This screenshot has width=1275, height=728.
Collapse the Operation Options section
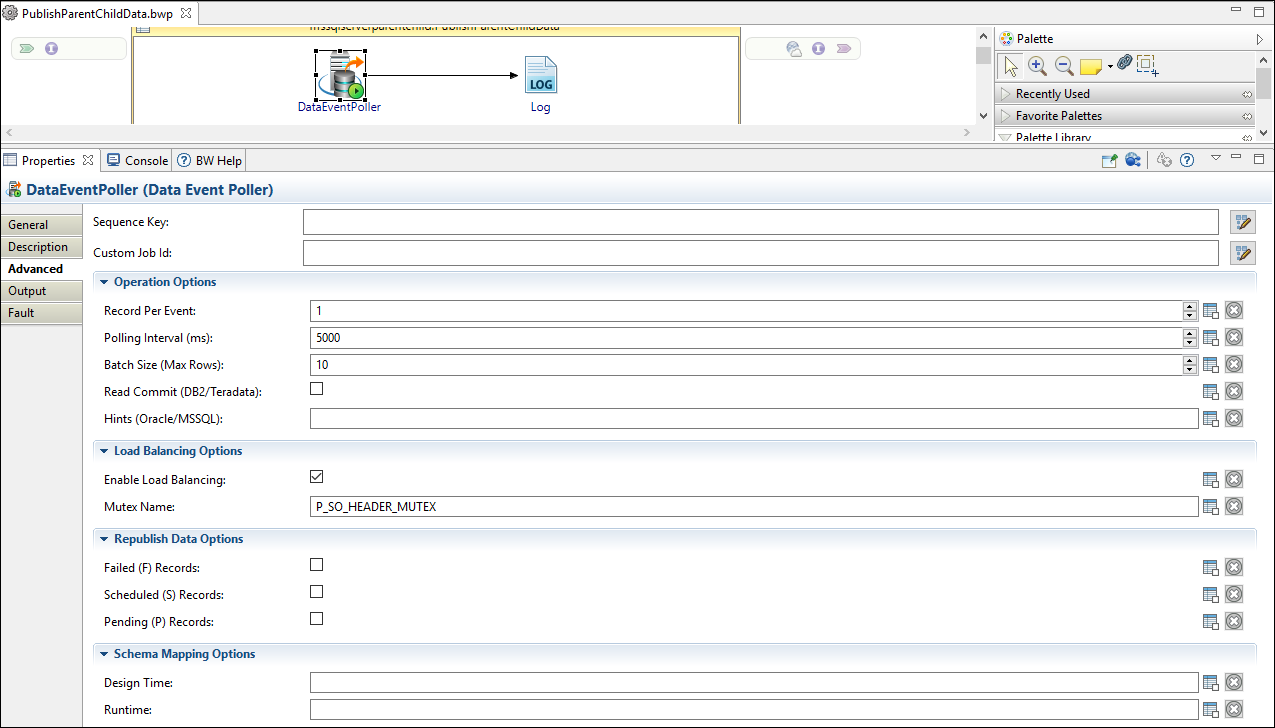(x=104, y=282)
